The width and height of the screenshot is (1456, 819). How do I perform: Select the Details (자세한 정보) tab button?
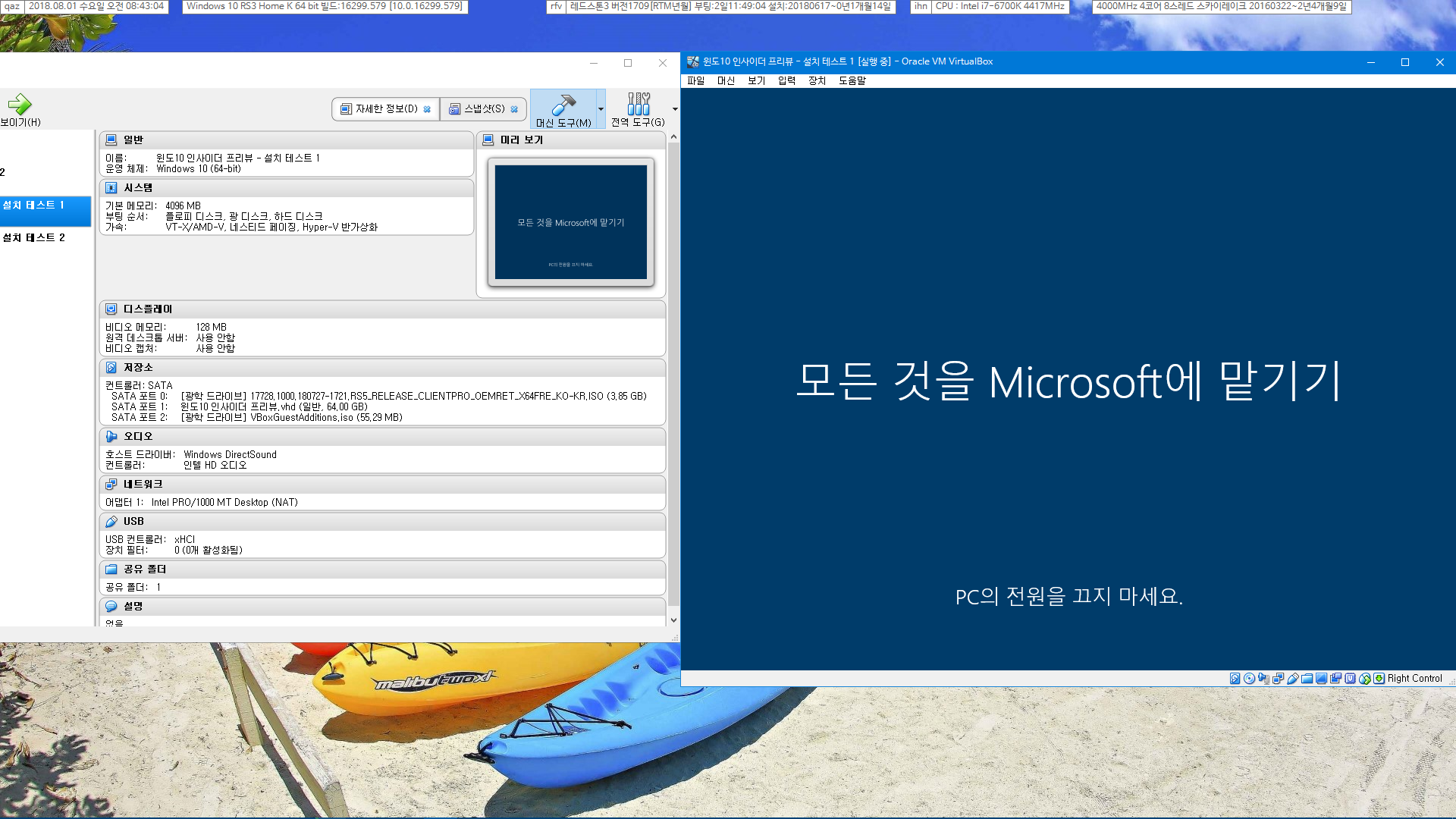[385, 109]
